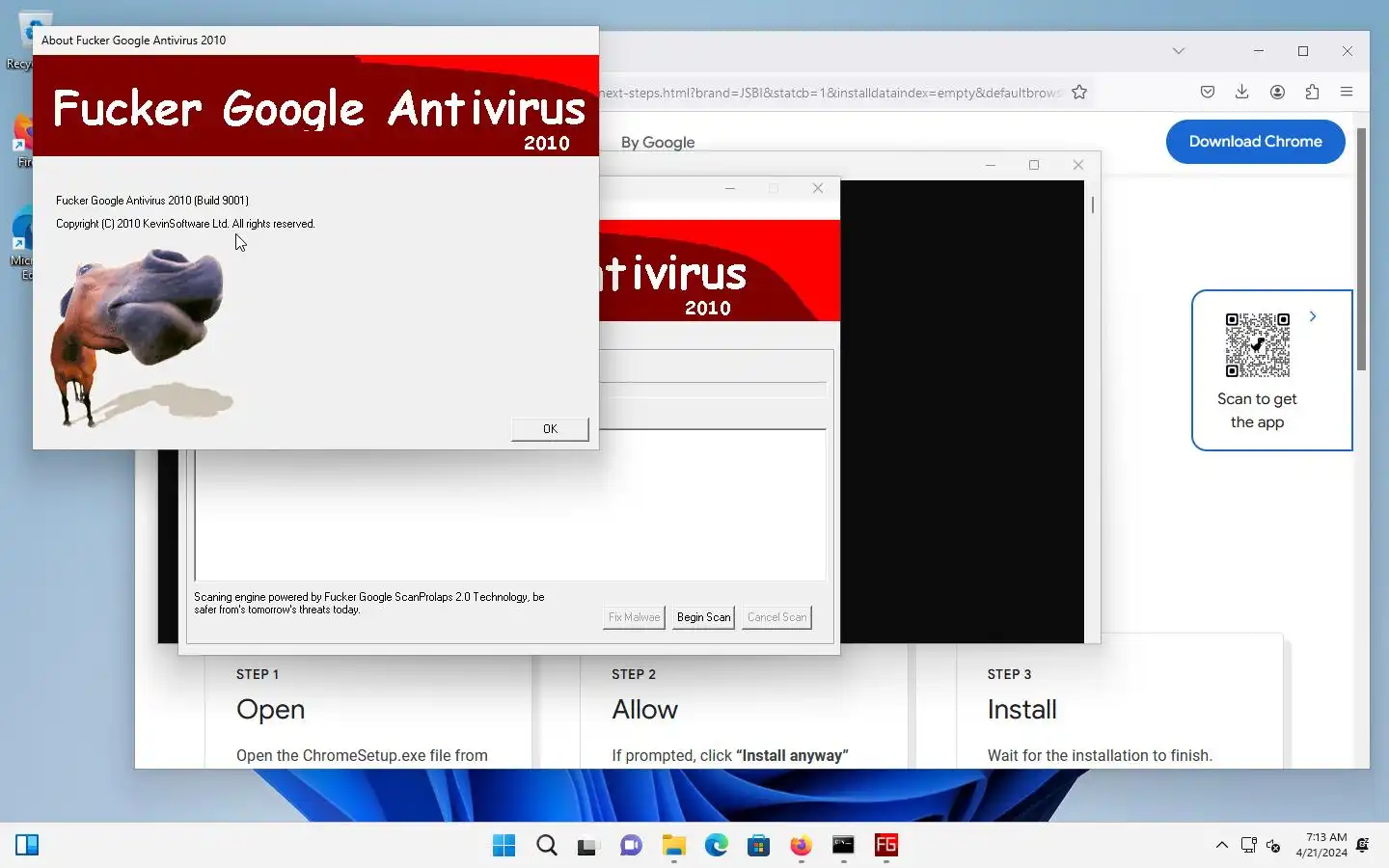The image size is (1389, 868).
Task: Click the 'Install' heading under STEP 3
Action: click(x=1021, y=710)
